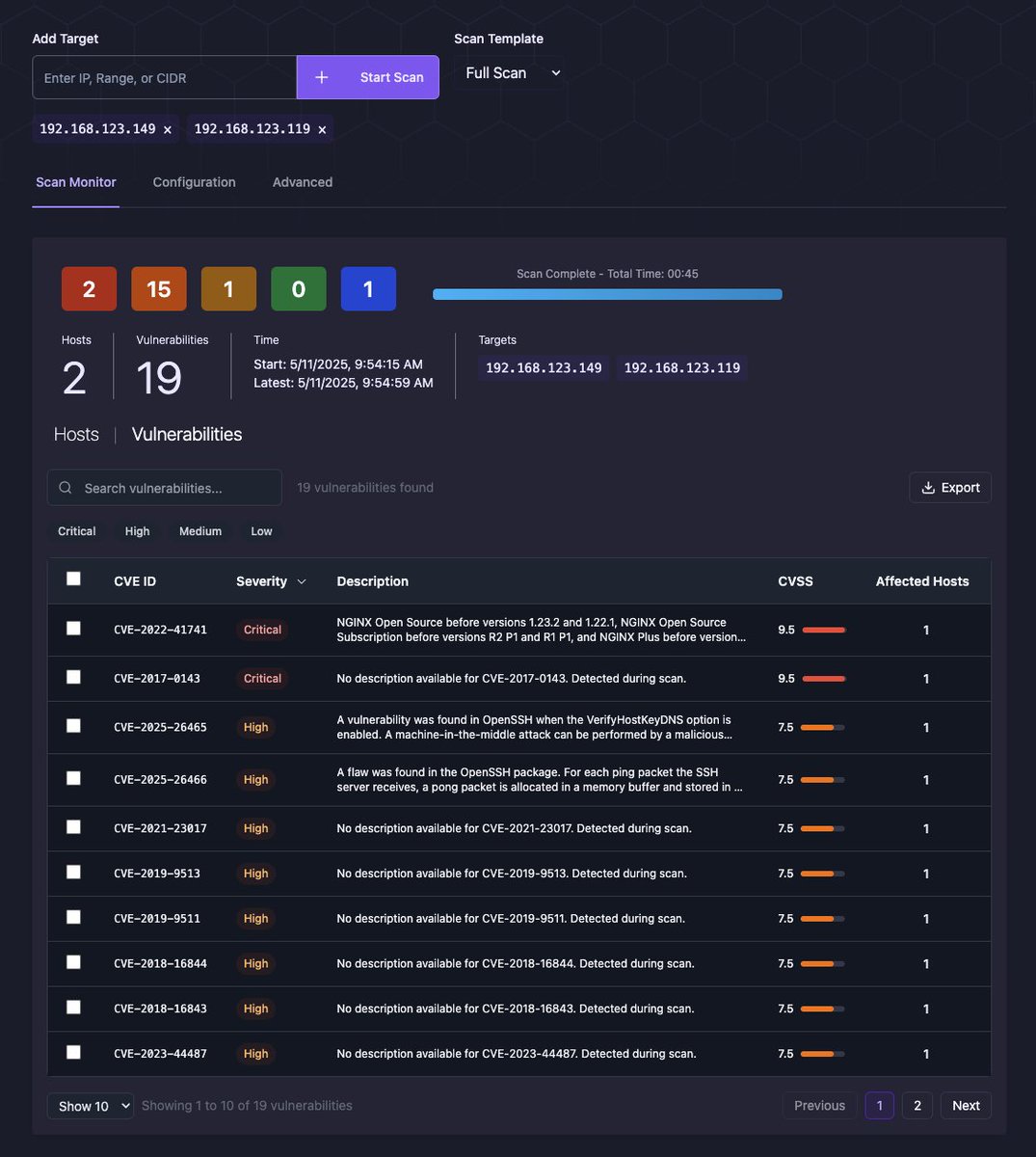Check the box for CVE-2021-23017
The image size is (1036, 1157).
click(73, 826)
